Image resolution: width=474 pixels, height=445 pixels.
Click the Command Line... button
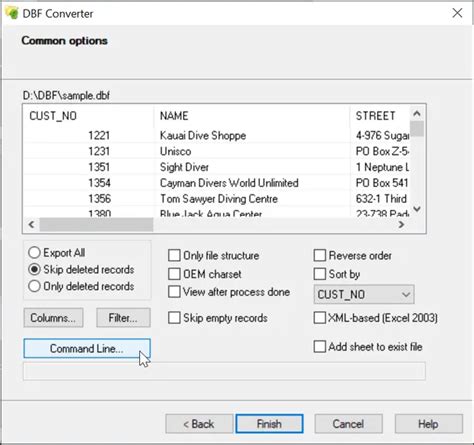tap(87, 348)
